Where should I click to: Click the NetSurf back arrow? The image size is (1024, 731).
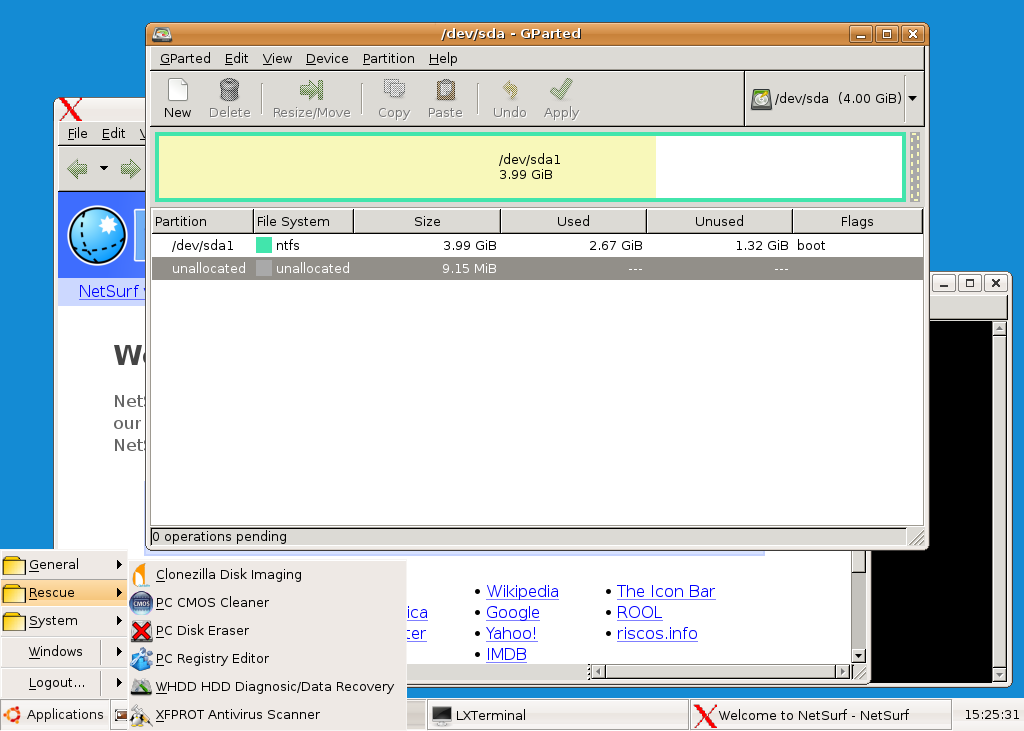coord(78,169)
